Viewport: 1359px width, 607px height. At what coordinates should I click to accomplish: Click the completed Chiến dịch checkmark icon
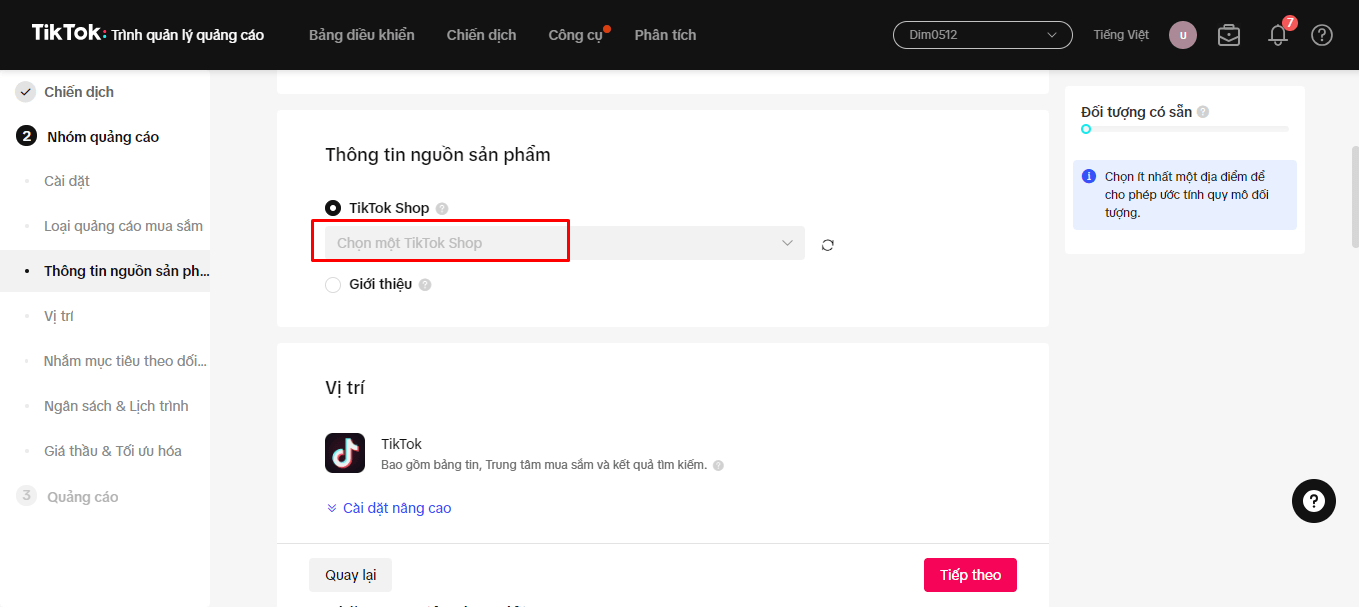[26, 92]
